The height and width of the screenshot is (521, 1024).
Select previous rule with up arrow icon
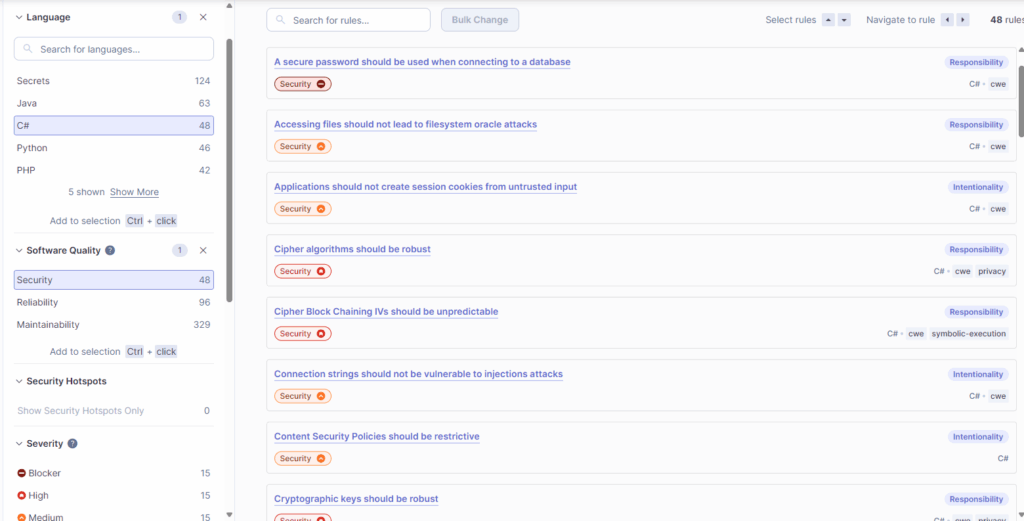(x=828, y=20)
